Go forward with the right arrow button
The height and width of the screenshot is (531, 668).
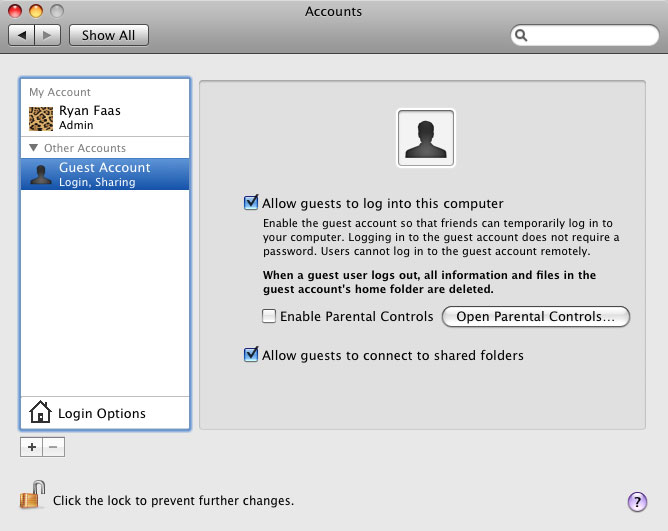pos(49,35)
